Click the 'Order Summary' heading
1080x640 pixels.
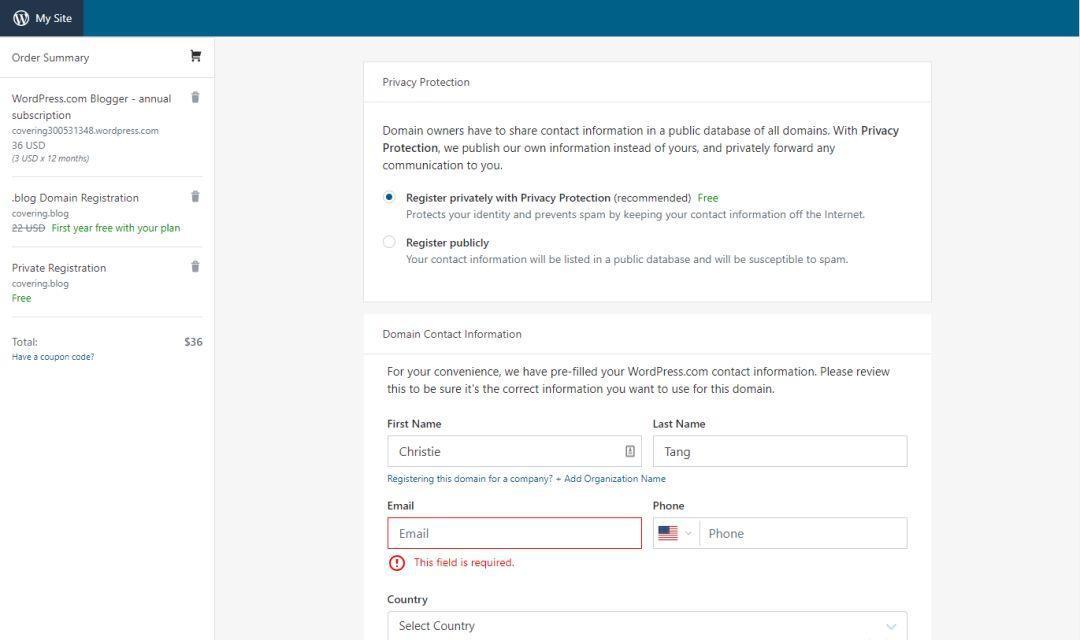click(x=50, y=58)
